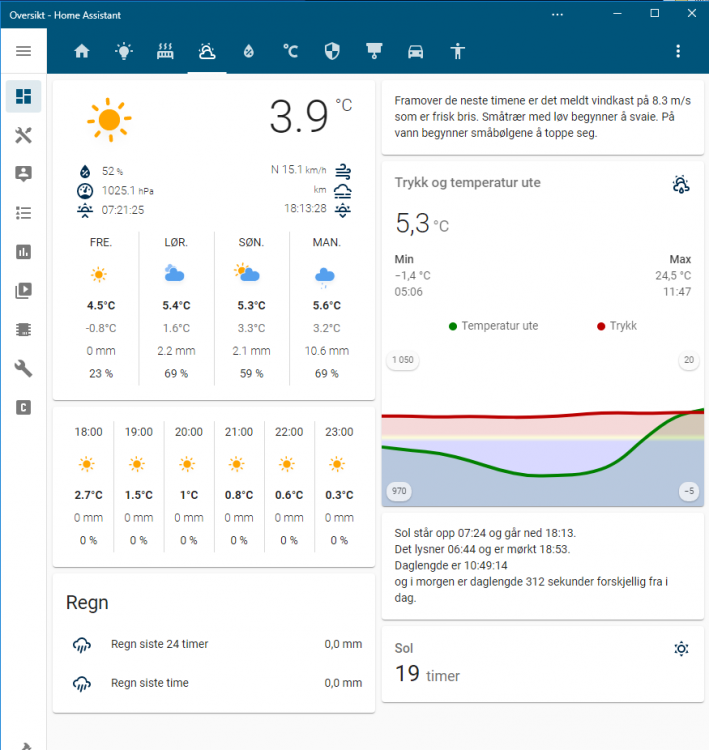709x750 pixels.
Task: Open the hamburger sidebar menu
Action: (x=23, y=51)
